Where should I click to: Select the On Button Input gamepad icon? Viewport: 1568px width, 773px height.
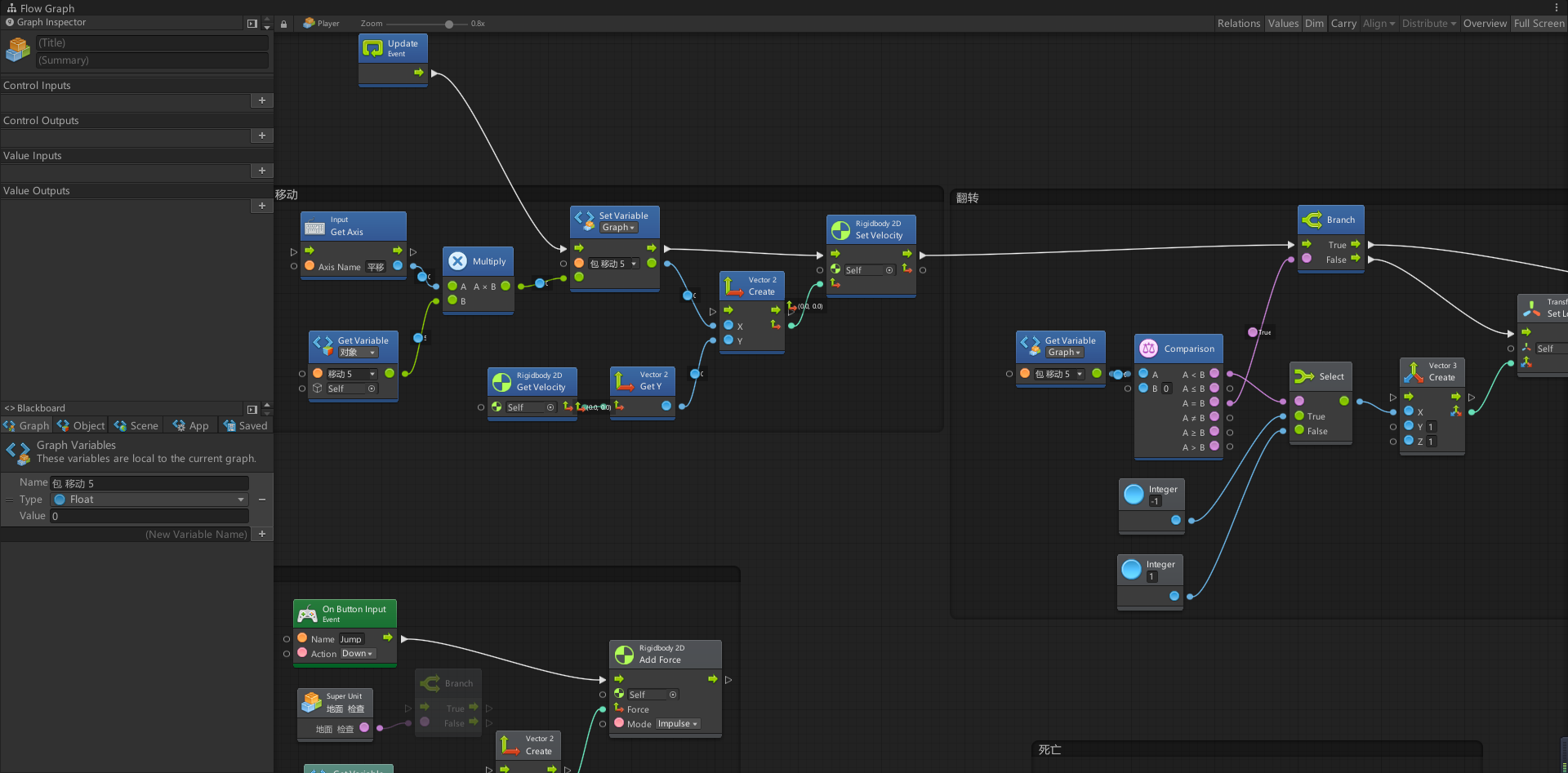pos(307,614)
